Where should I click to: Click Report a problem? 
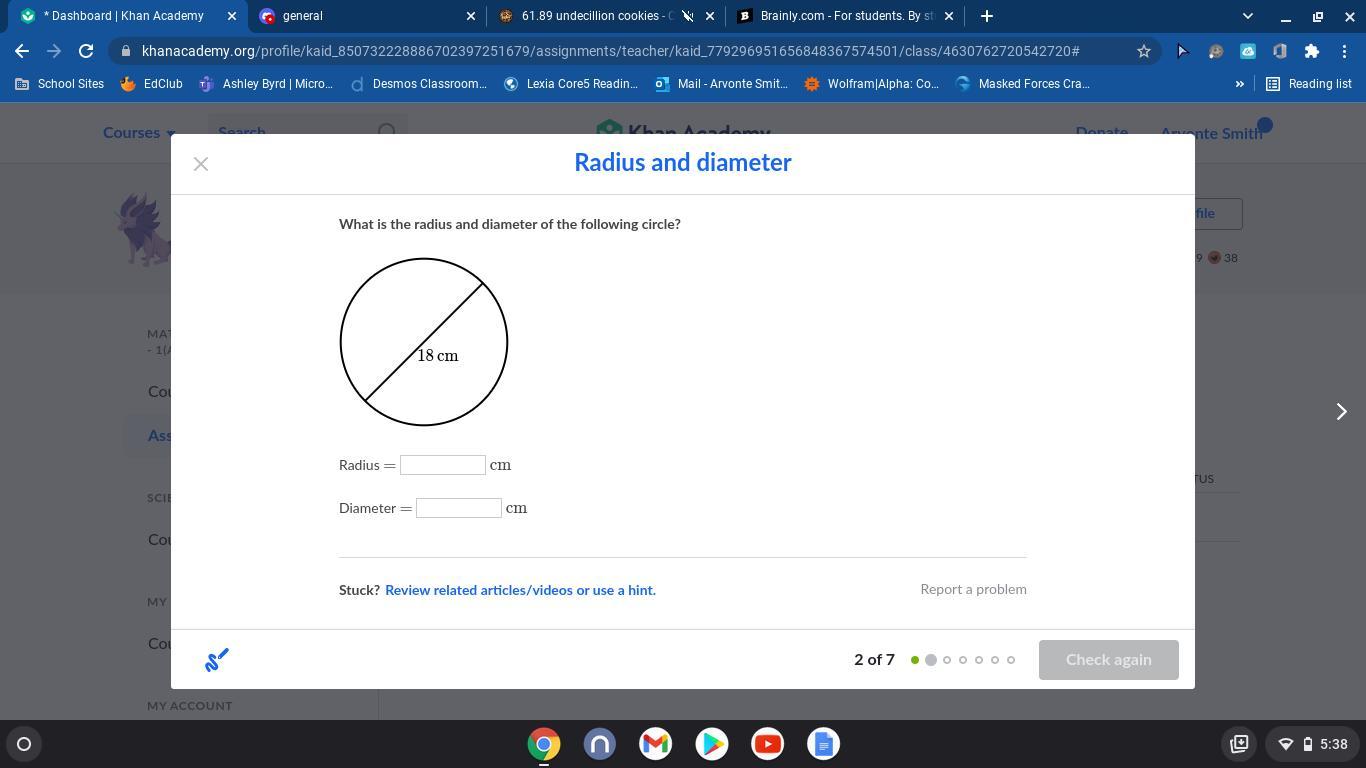pyautogui.click(x=973, y=589)
